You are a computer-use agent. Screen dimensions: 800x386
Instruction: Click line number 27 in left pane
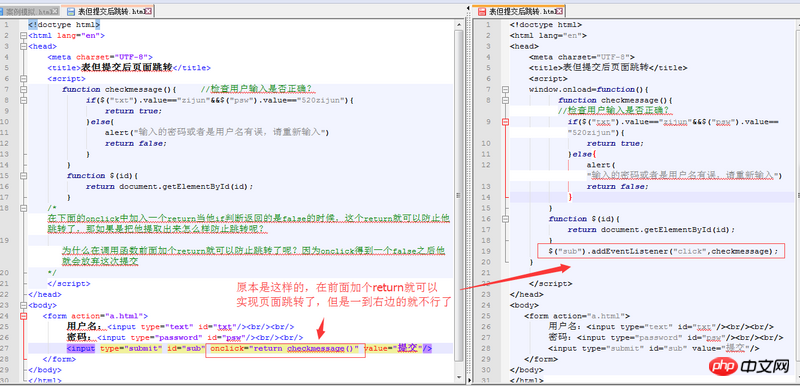pos(5,348)
